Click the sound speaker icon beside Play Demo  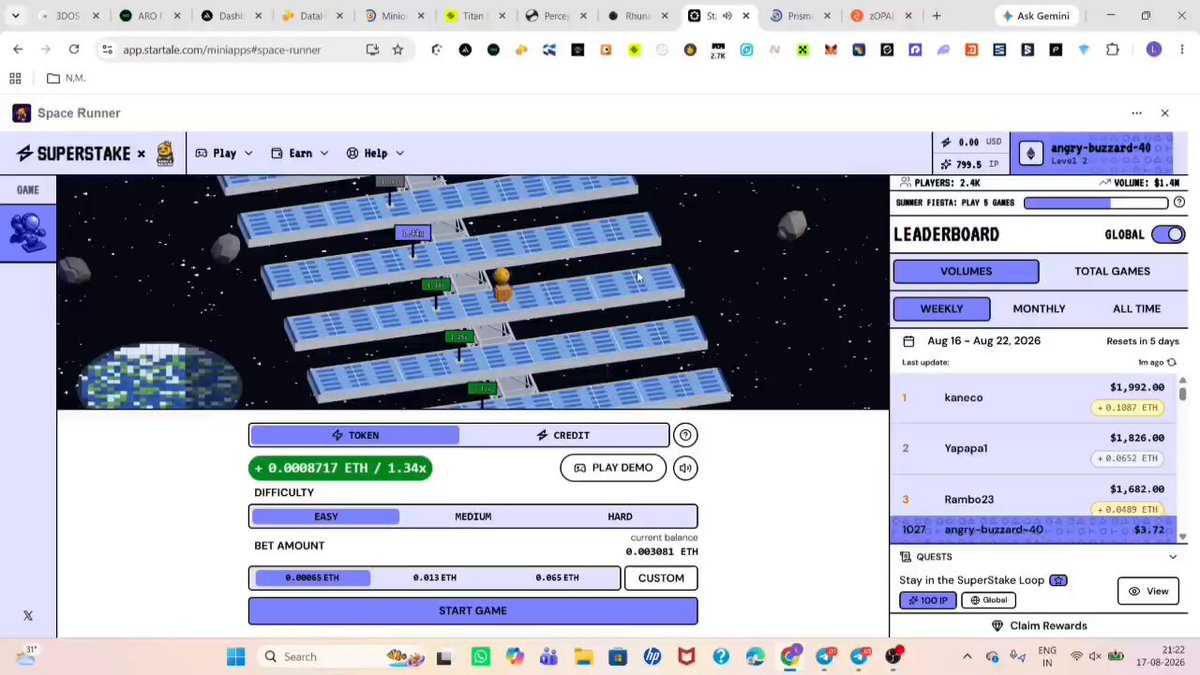685,468
